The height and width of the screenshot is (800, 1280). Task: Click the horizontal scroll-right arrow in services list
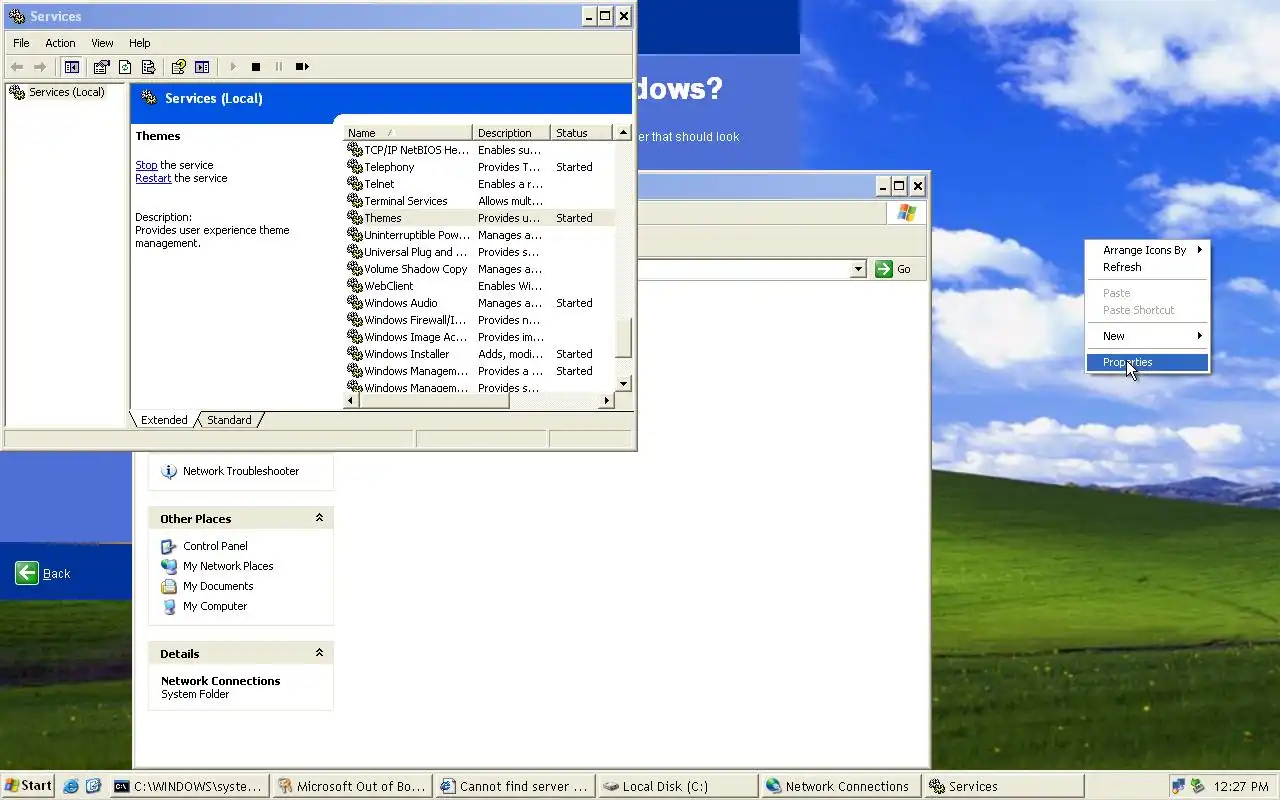606,401
